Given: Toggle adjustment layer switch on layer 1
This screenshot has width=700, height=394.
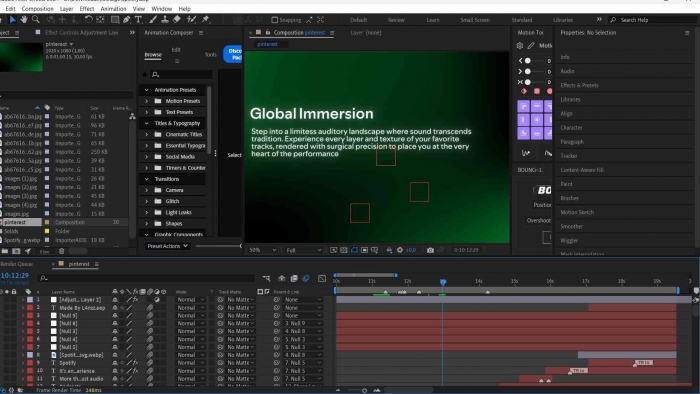Looking at the screenshot, I should tap(157, 300).
